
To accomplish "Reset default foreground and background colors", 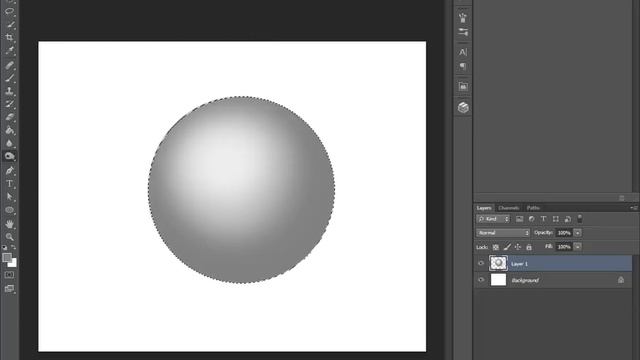I will tap(4, 247).
